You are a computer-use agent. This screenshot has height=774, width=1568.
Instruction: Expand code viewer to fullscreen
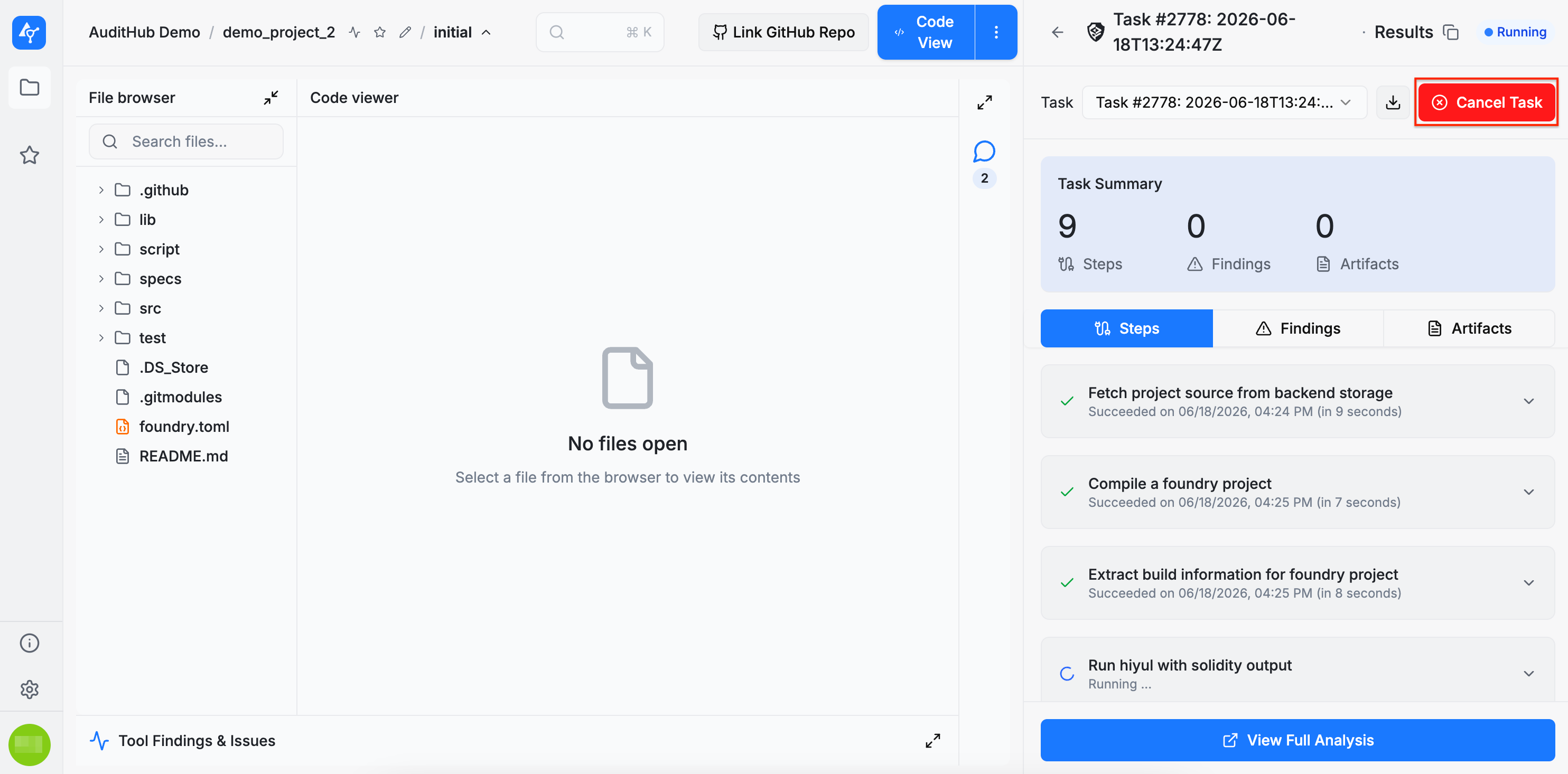click(x=984, y=102)
